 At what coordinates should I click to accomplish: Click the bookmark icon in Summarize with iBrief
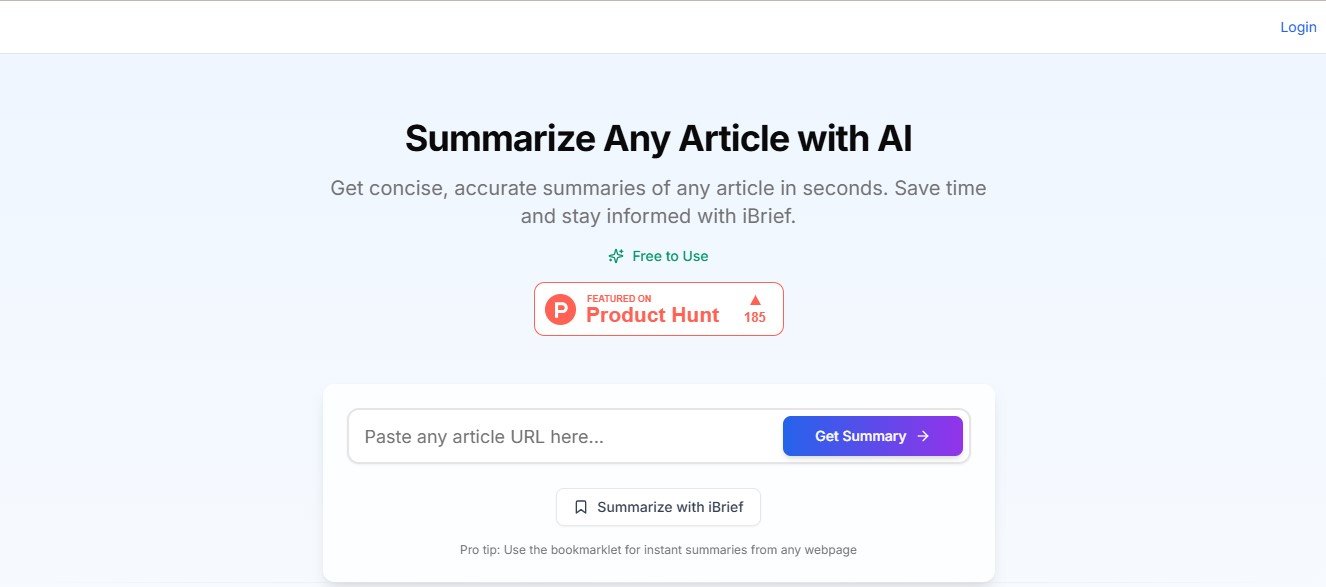[x=581, y=507]
